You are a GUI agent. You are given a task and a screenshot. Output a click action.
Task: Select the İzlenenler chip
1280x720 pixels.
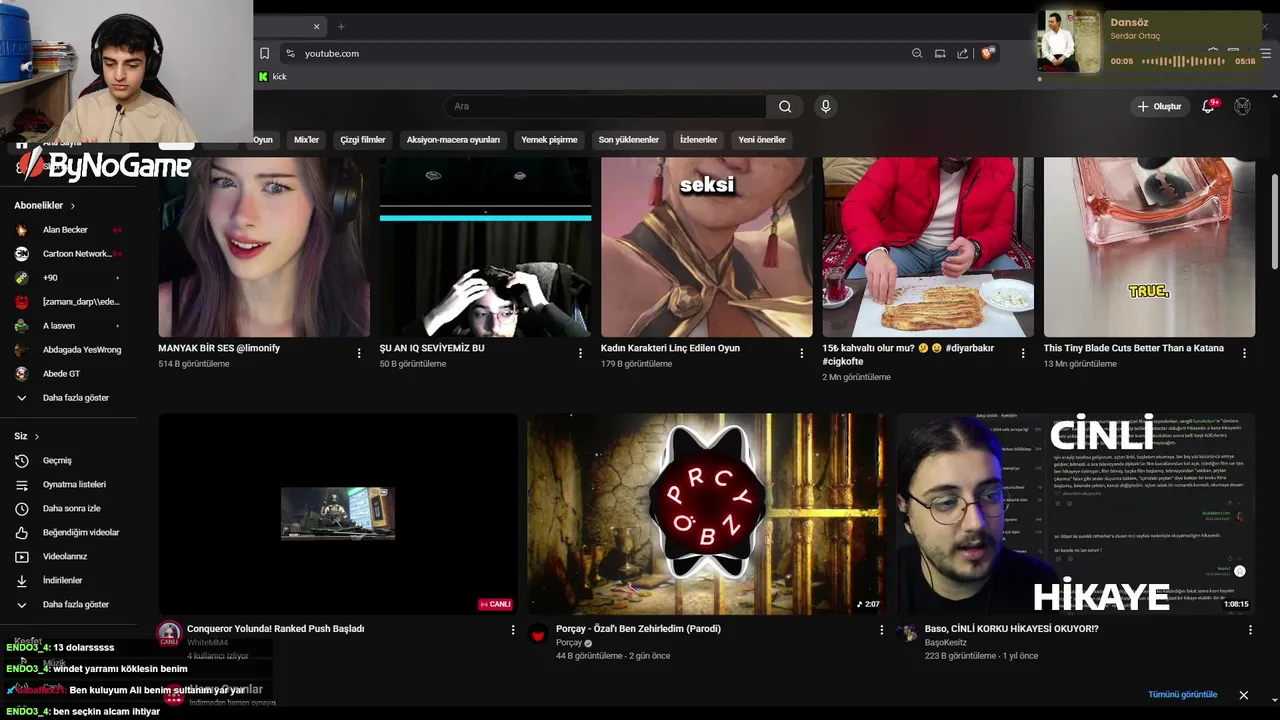pyautogui.click(x=698, y=140)
